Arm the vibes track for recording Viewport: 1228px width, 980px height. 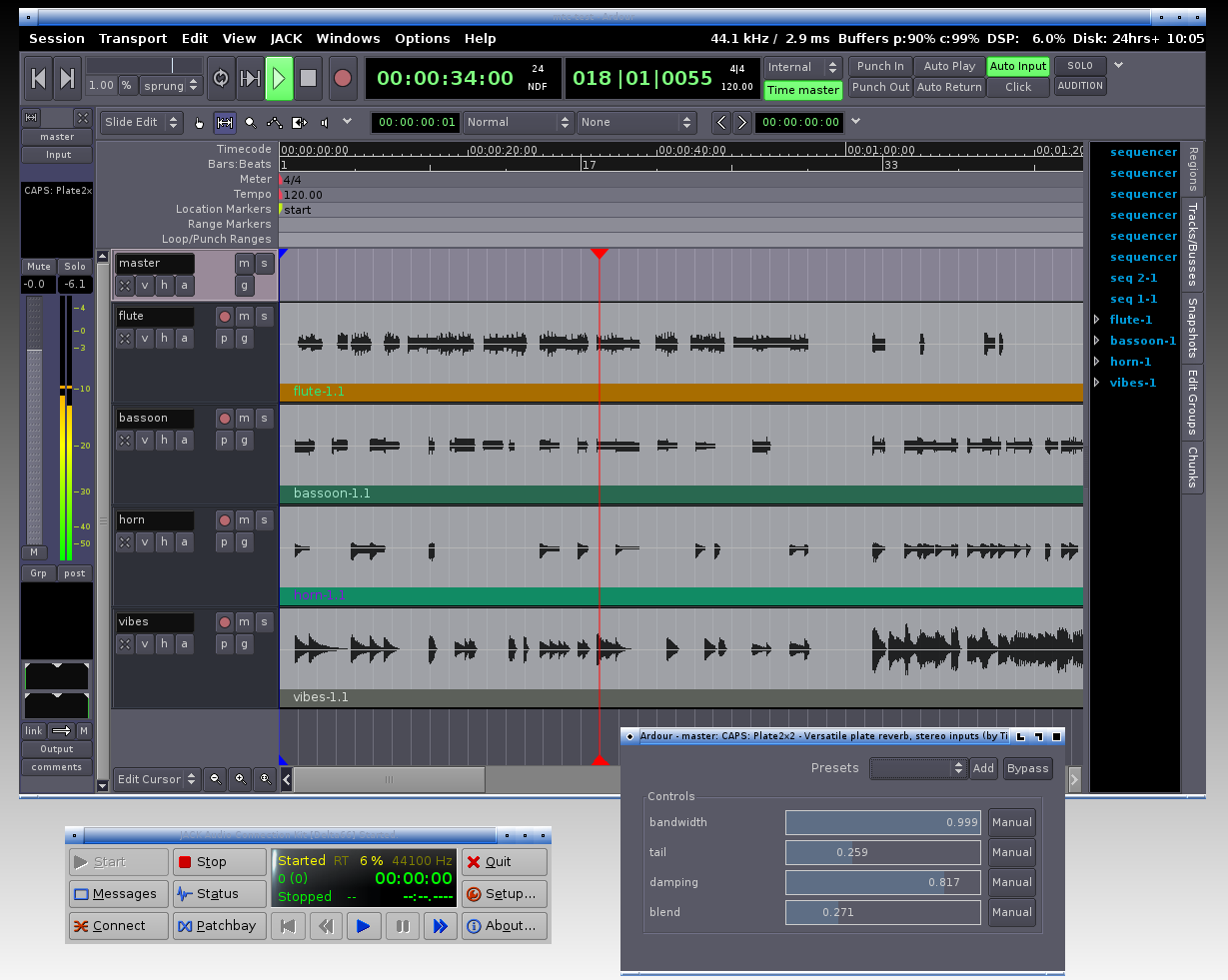click(x=224, y=622)
